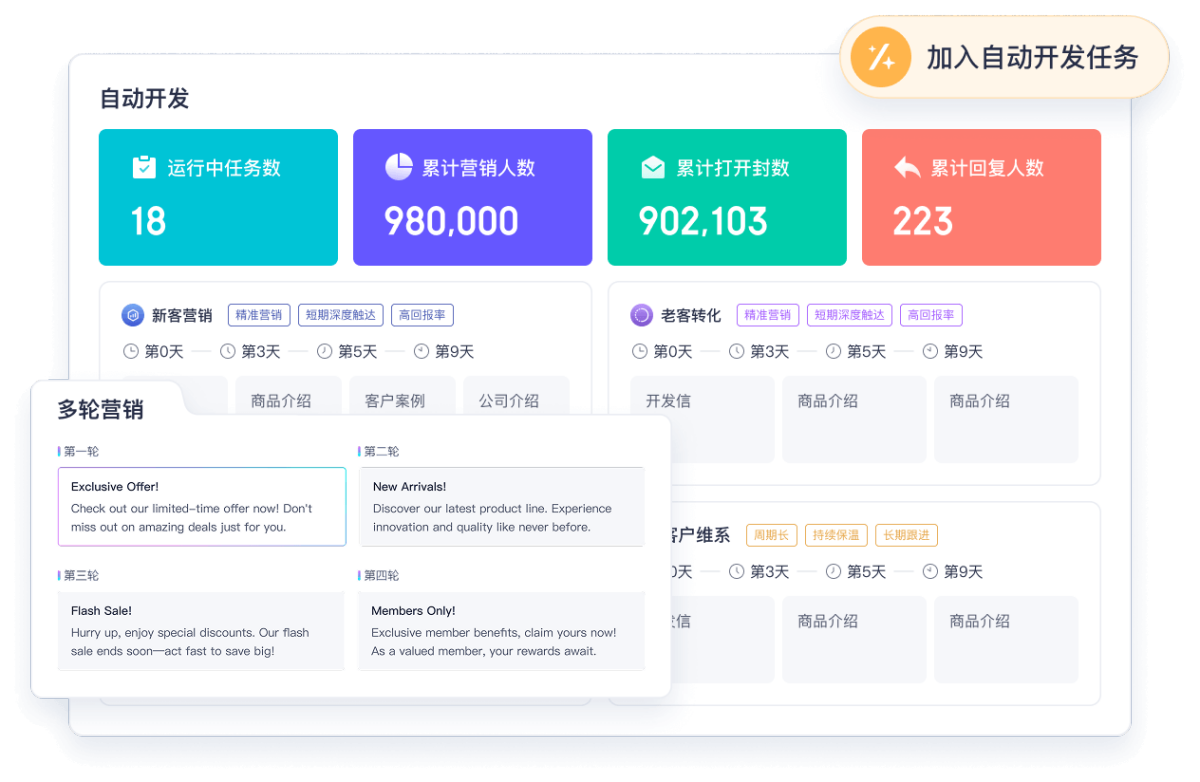Click the Exclusive Offer message card
The width and height of the screenshot is (1200, 782).
(201, 507)
